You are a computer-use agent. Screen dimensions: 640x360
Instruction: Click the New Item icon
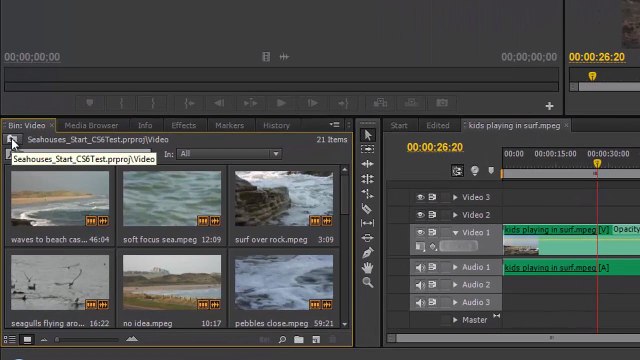(316, 339)
